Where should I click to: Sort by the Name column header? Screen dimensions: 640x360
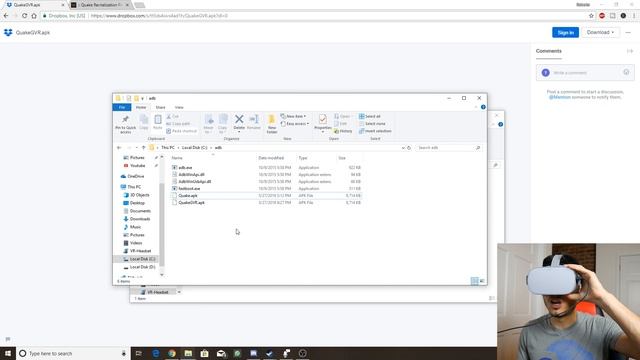pyautogui.click(x=177, y=158)
